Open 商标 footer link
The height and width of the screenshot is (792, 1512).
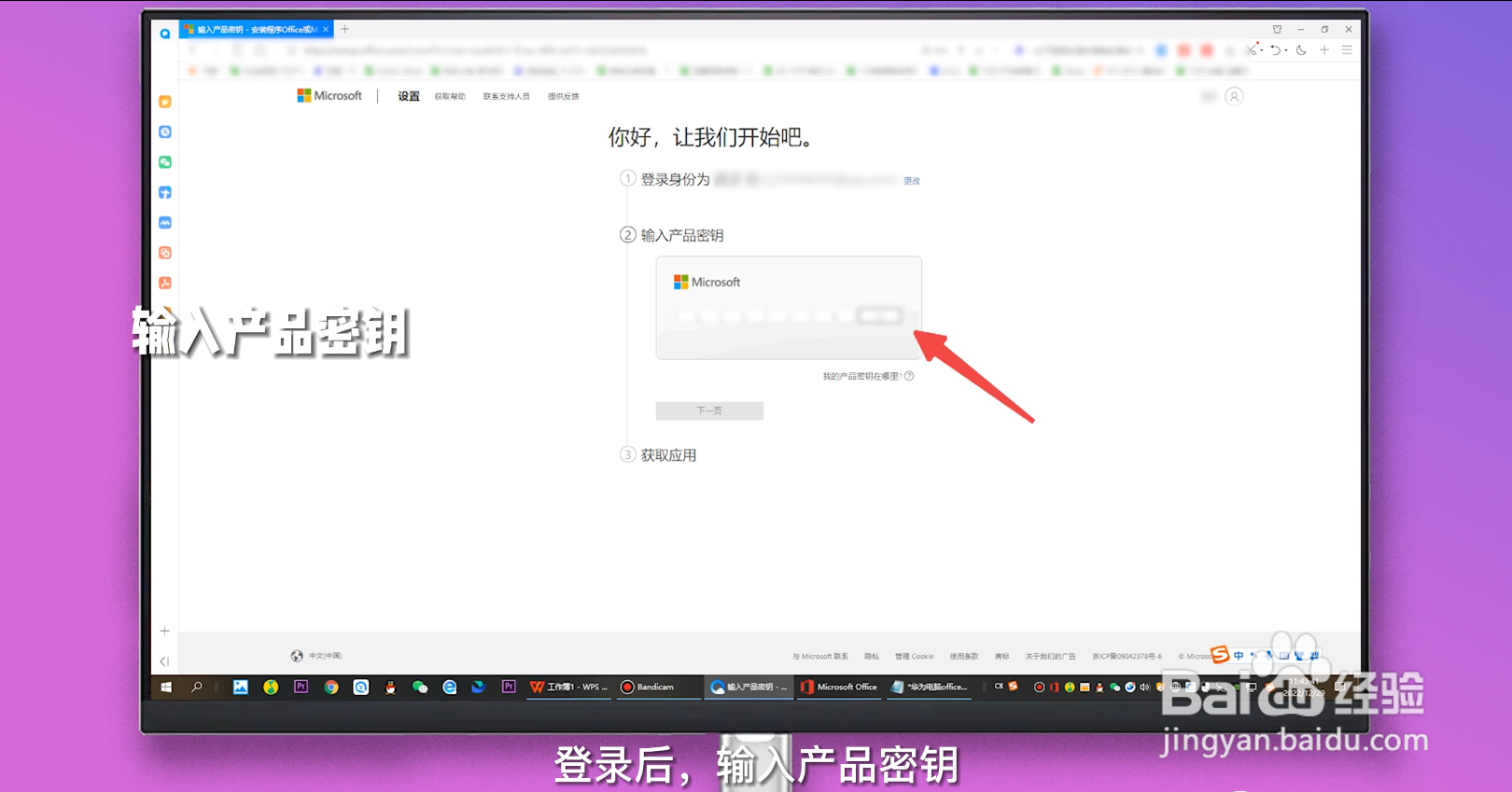pos(1002,657)
